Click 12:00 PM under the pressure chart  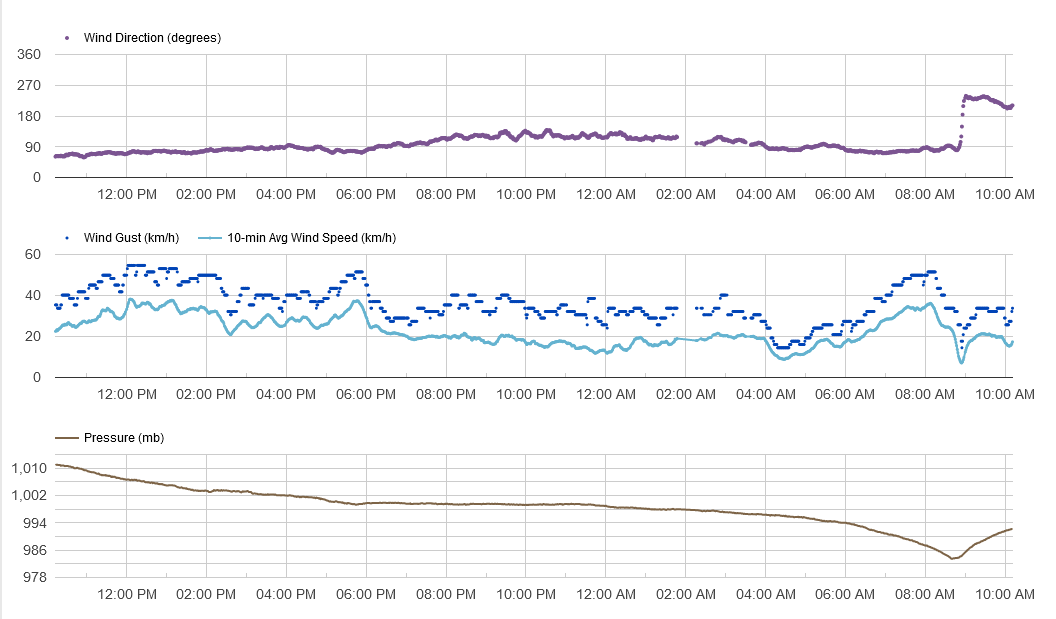coord(127,595)
